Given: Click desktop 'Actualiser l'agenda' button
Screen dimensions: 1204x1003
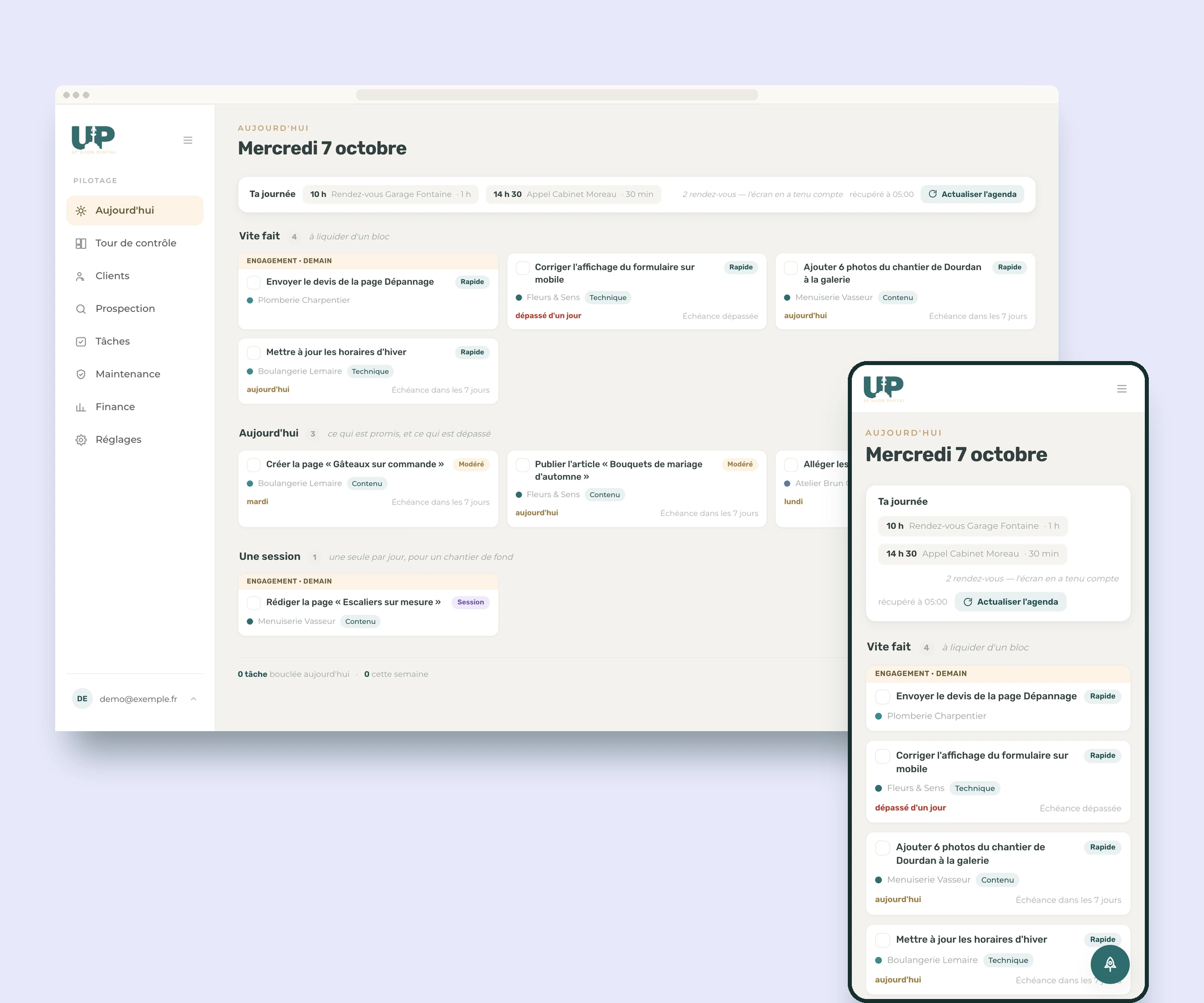Looking at the screenshot, I should (972, 194).
